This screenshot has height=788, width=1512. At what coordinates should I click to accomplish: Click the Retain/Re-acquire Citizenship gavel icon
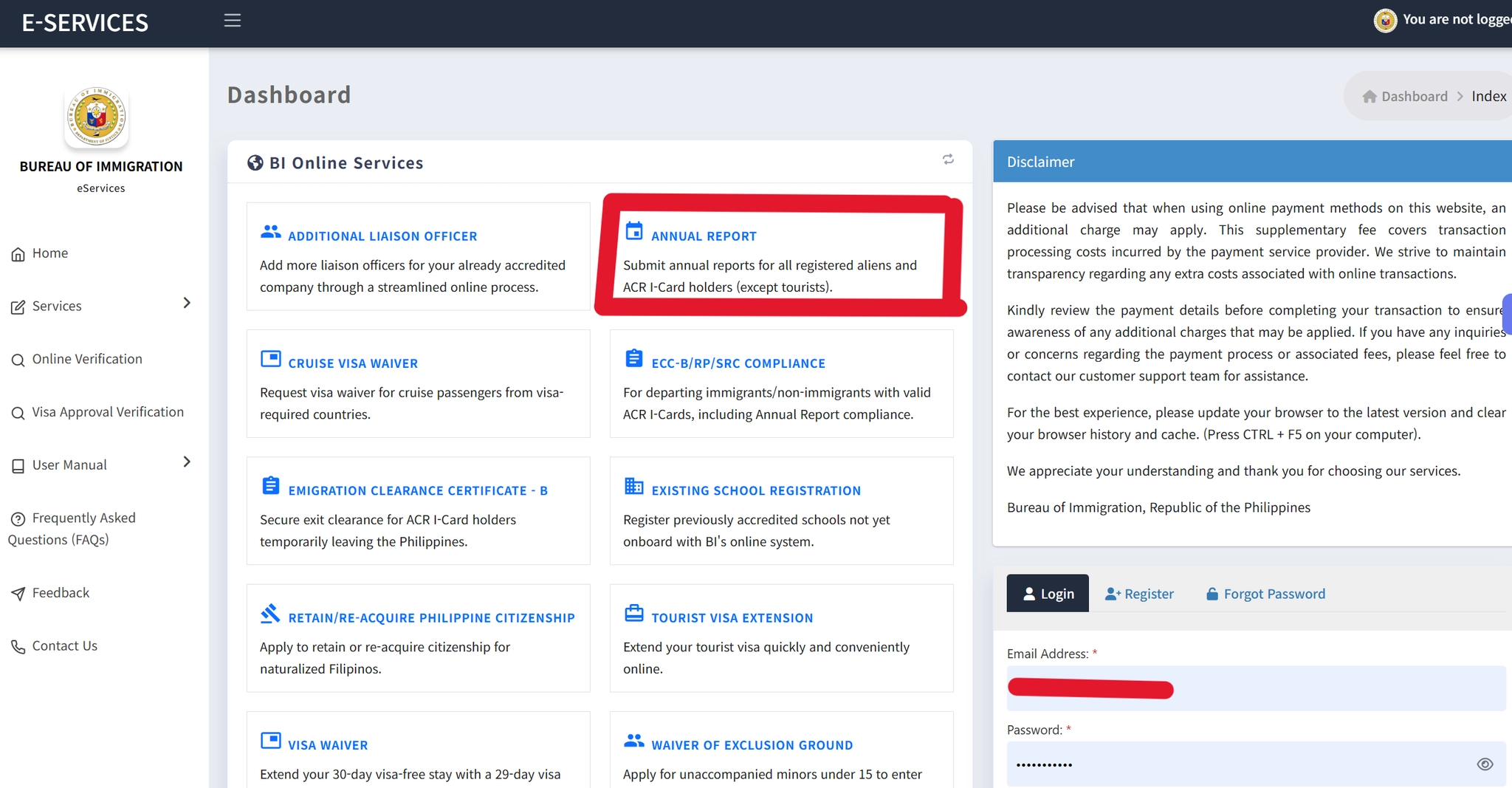coord(271,613)
